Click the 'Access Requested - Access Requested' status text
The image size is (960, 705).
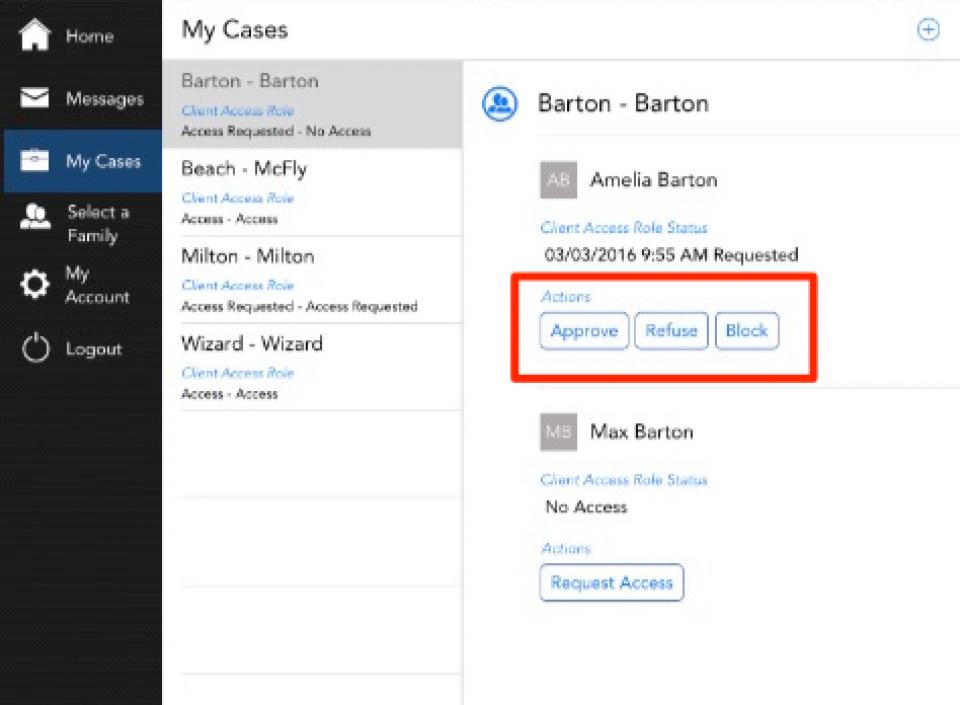299,306
